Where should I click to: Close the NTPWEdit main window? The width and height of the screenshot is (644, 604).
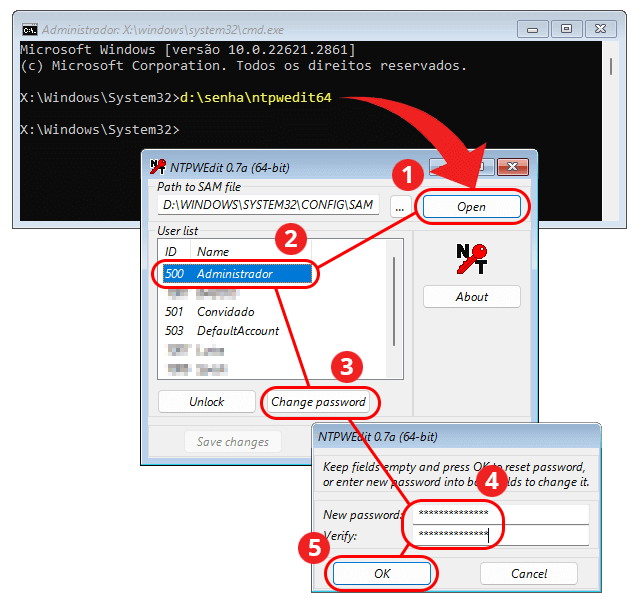[x=513, y=166]
